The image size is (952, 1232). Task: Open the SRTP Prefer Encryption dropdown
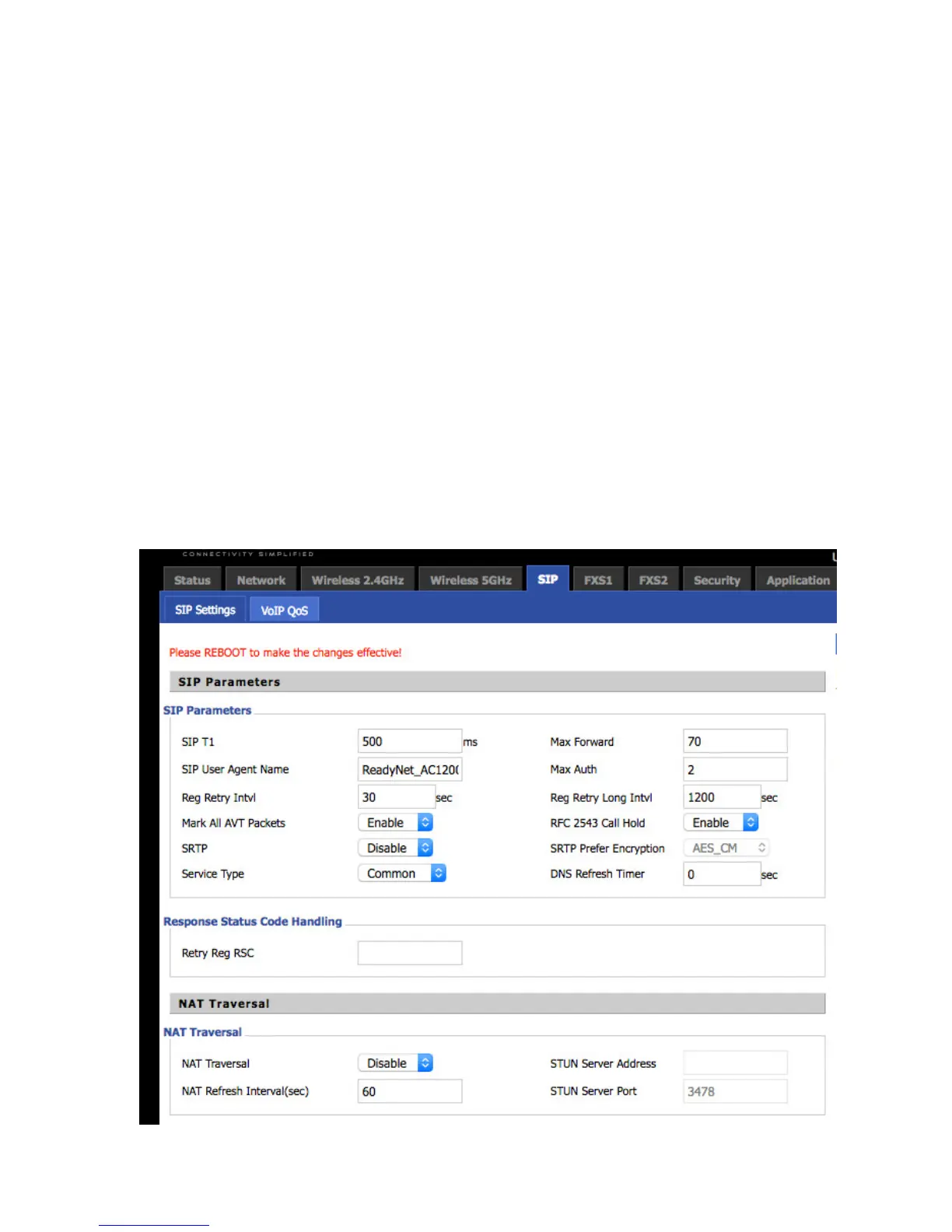click(x=726, y=848)
